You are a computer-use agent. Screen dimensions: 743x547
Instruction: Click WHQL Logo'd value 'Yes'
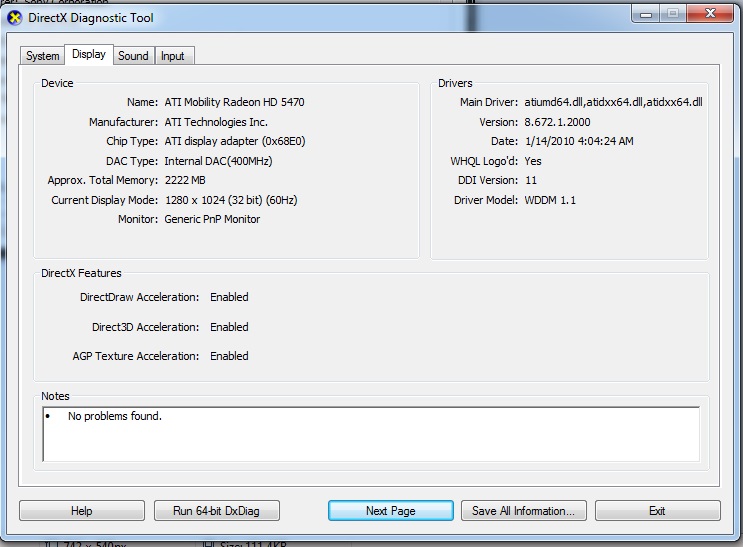tap(533, 161)
